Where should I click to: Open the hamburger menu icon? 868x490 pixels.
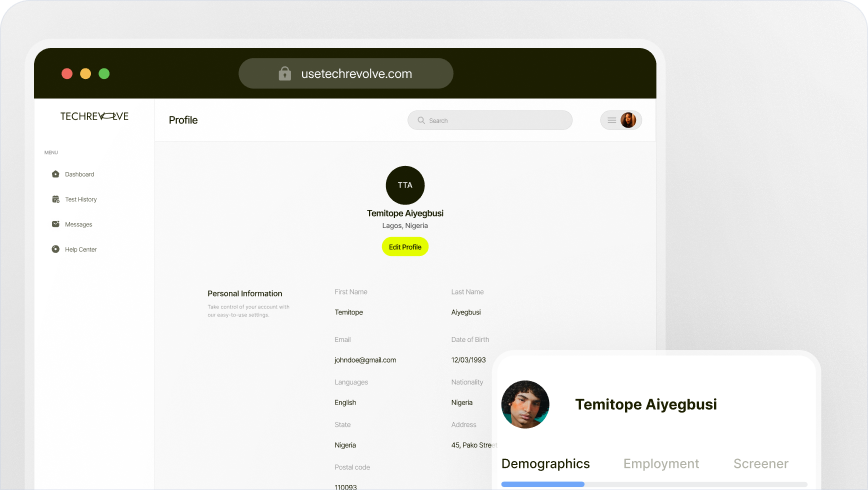pos(612,120)
